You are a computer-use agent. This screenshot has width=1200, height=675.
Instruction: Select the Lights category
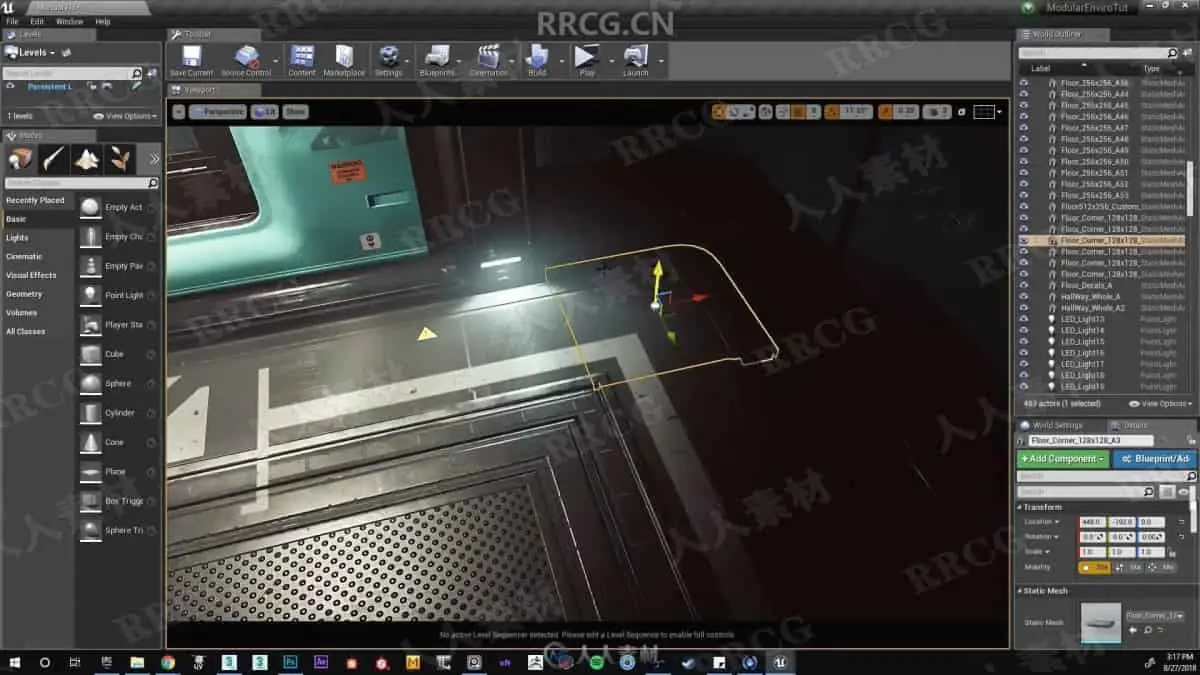point(37,238)
